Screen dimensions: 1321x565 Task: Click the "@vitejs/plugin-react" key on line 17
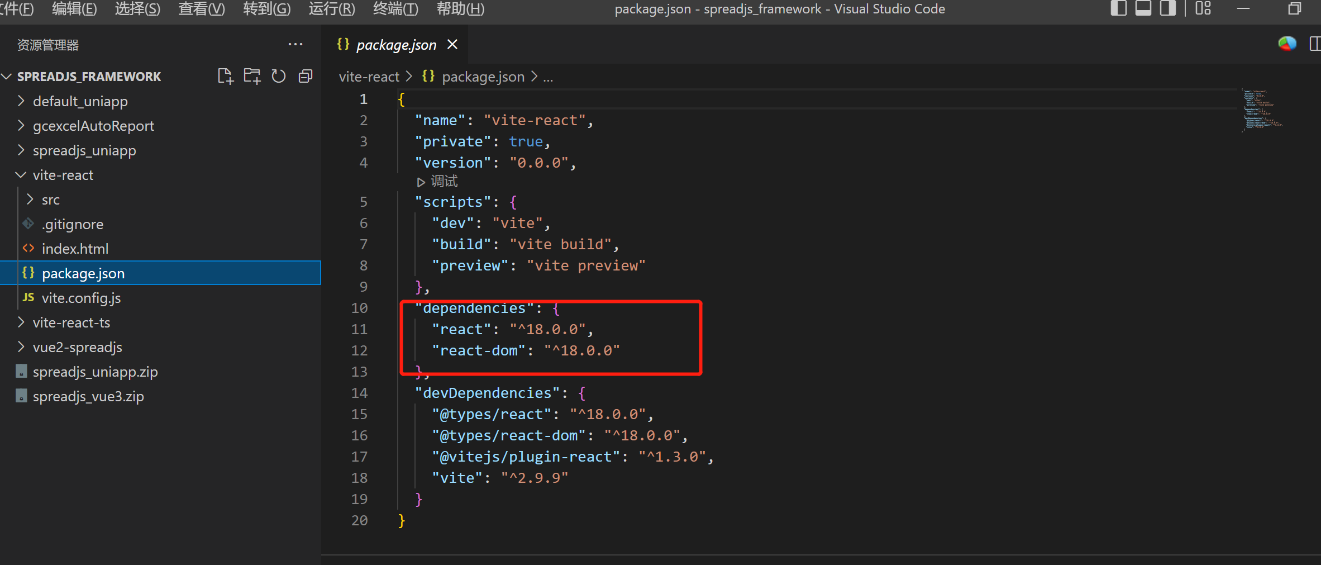[x=530, y=456]
